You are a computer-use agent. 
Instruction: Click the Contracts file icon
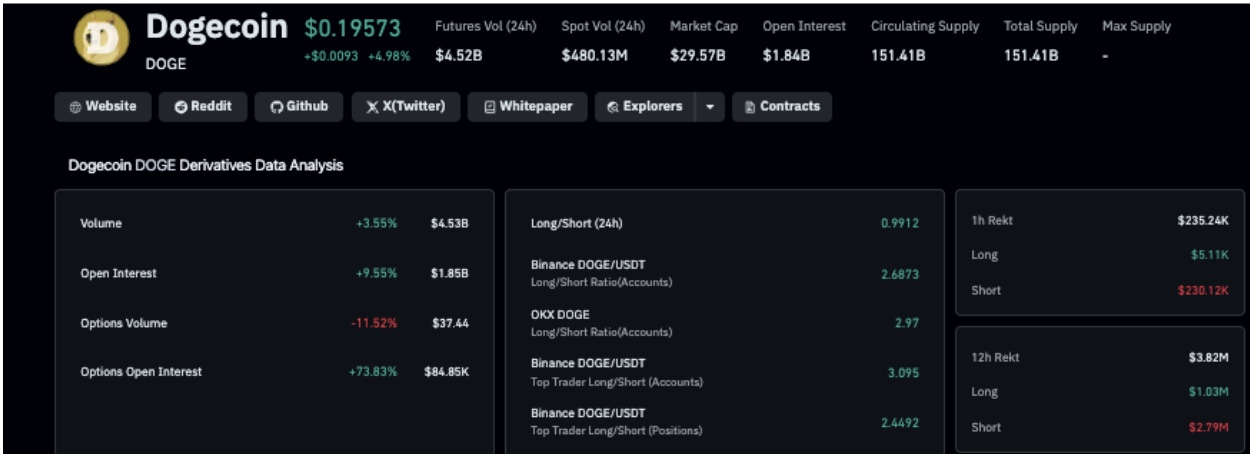coord(750,107)
